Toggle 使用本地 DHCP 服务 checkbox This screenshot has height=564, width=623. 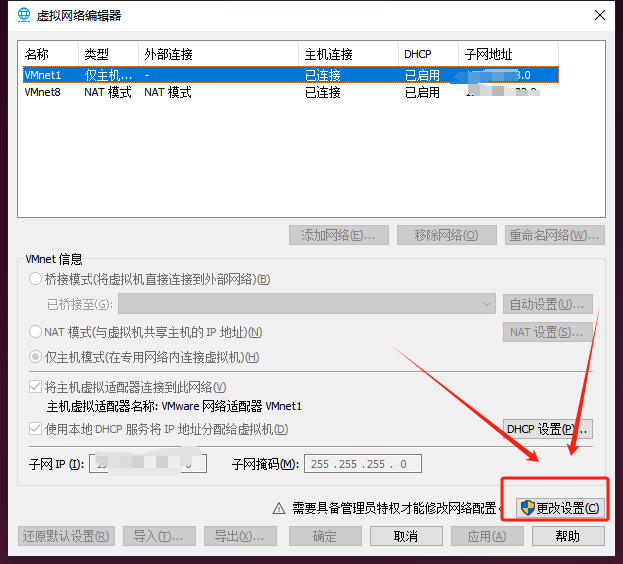(35, 429)
